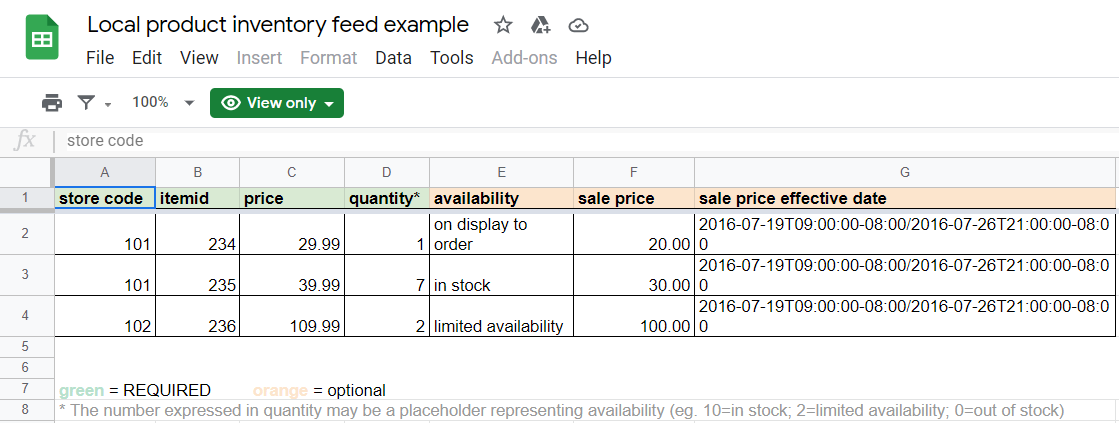Click the print icon in toolbar
Viewport: 1119px width, 423px height.
coord(52,103)
